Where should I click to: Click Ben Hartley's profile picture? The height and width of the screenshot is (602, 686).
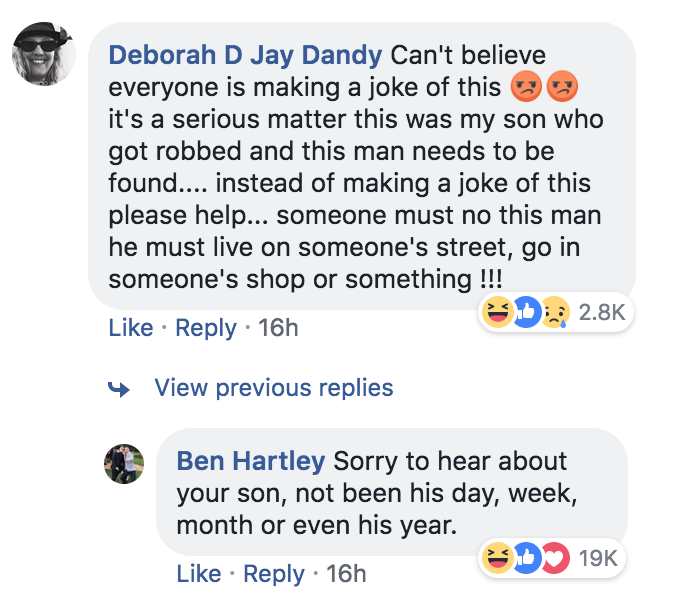125,463
